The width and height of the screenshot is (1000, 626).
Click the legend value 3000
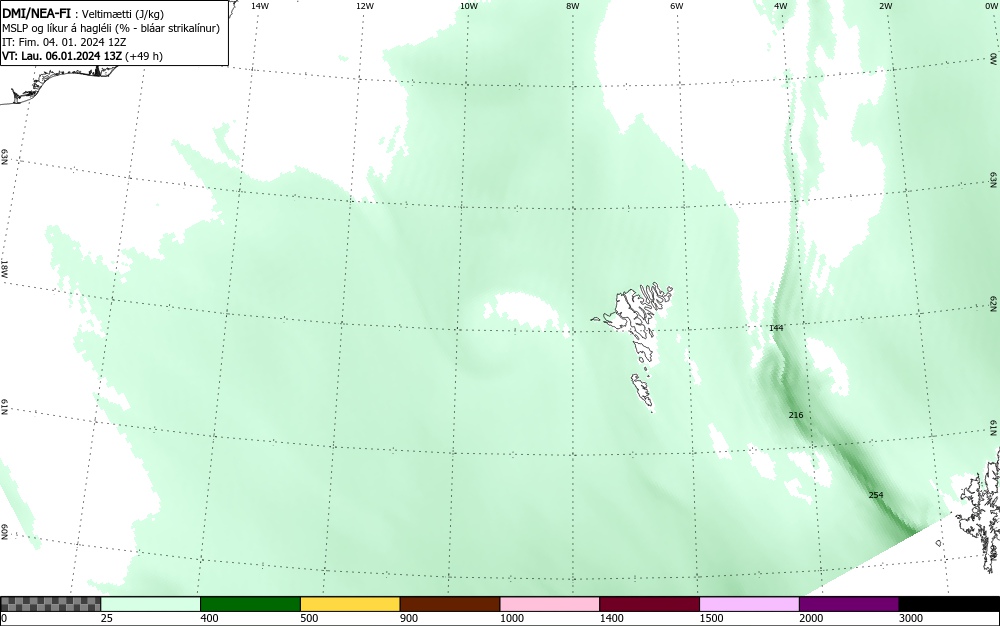(910, 618)
